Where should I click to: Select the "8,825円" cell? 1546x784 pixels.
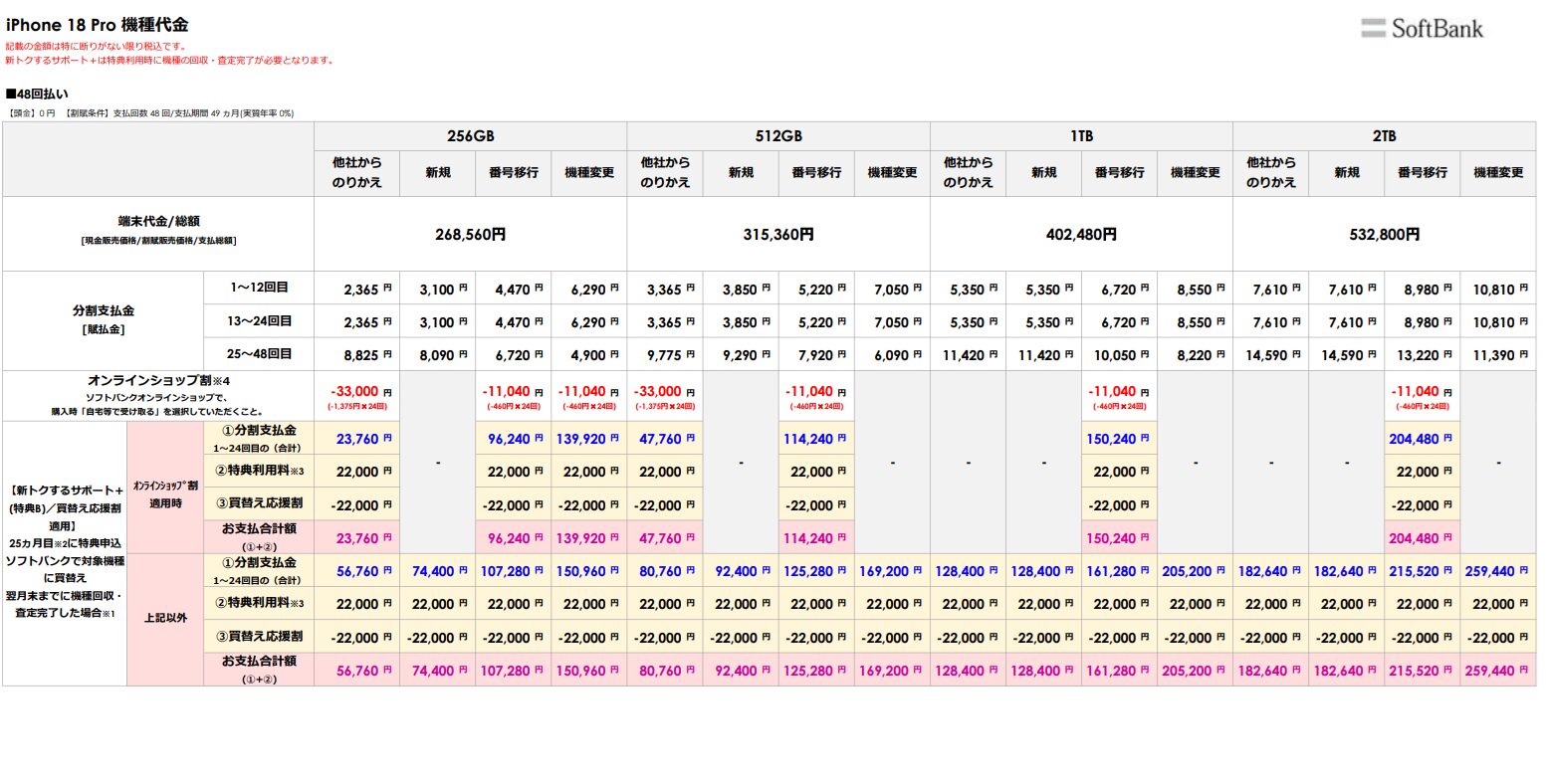click(357, 355)
